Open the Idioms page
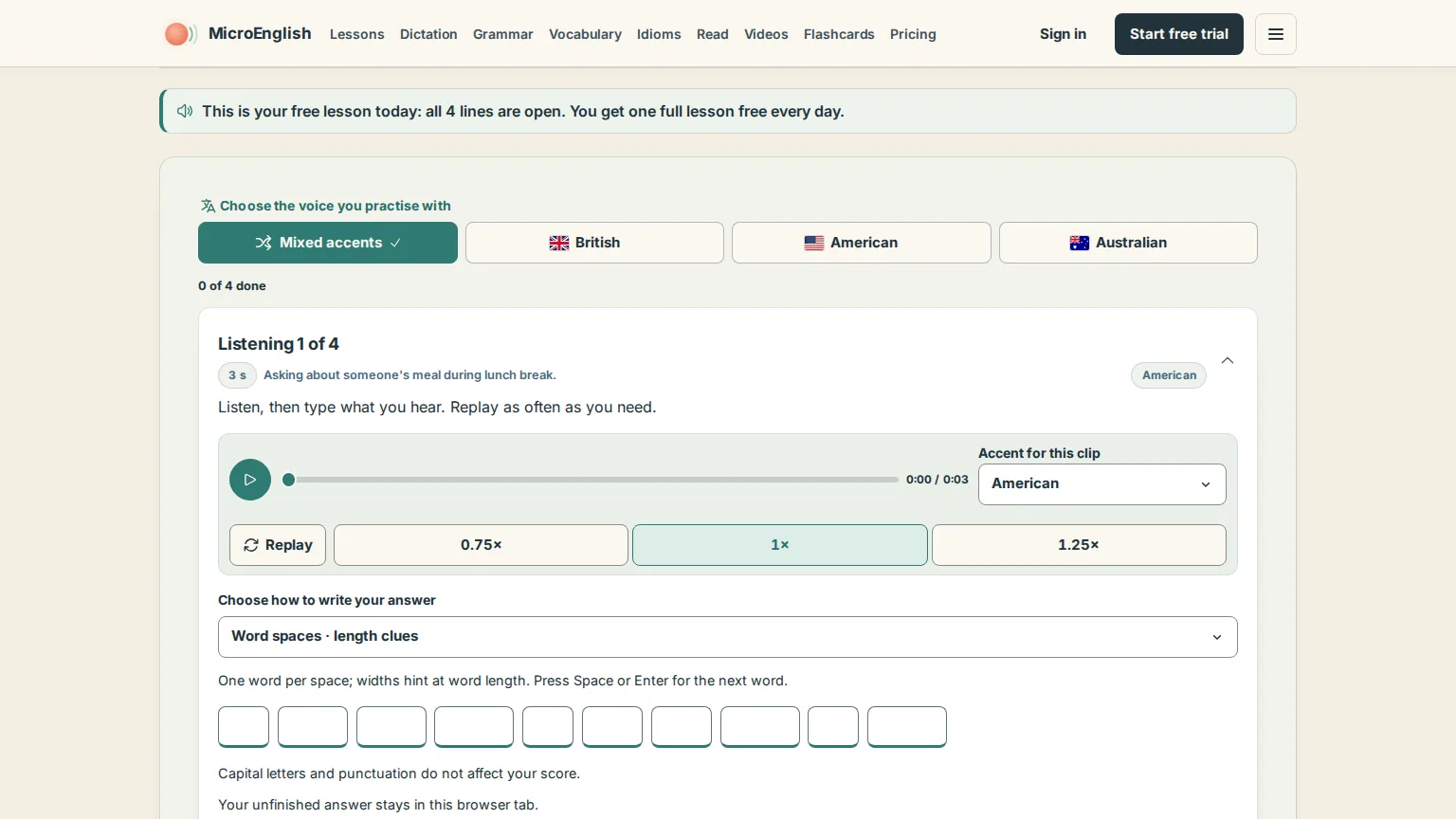This screenshot has height=819, width=1456. point(659,34)
